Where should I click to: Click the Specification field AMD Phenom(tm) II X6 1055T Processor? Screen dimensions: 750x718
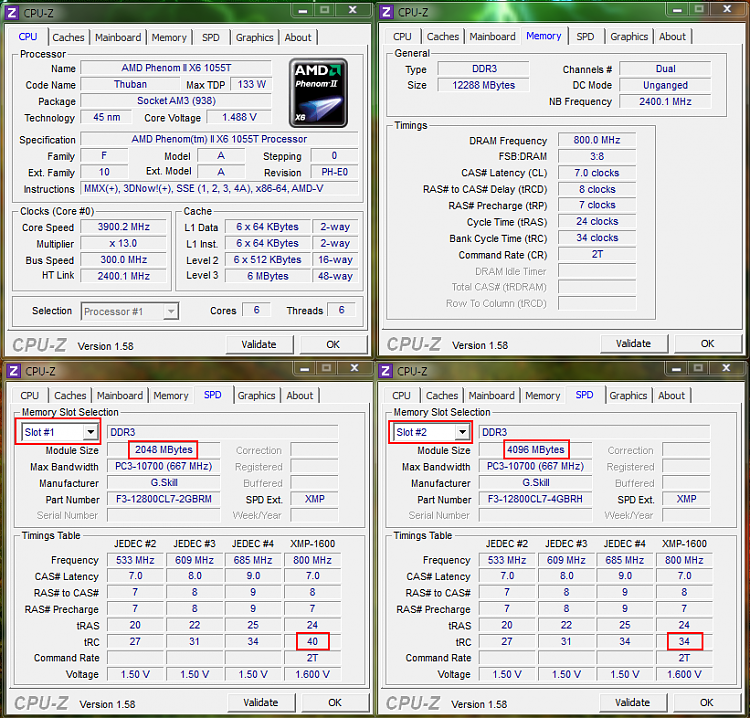click(219, 139)
